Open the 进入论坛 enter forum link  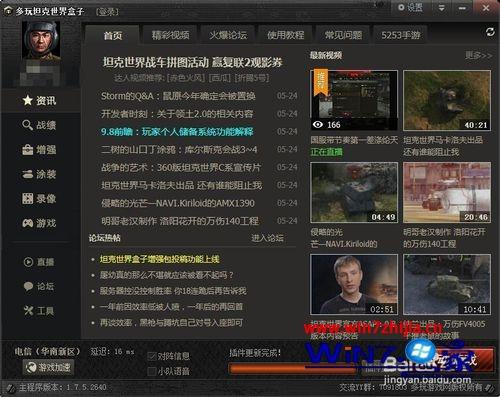(267, 238)
